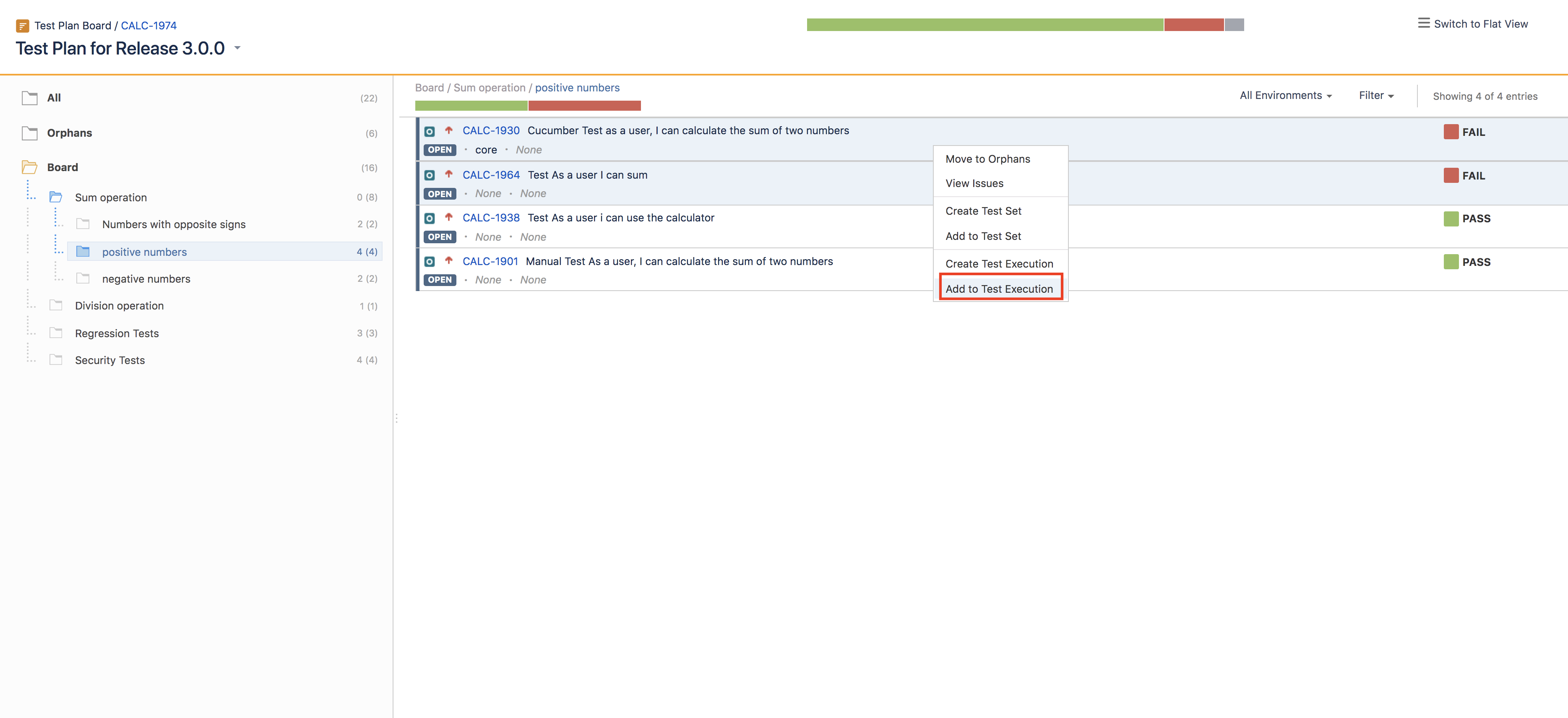1568x718 pixels.
Task: Click the priority arrow icon for CALC-1901
Action: pos(448,260)
